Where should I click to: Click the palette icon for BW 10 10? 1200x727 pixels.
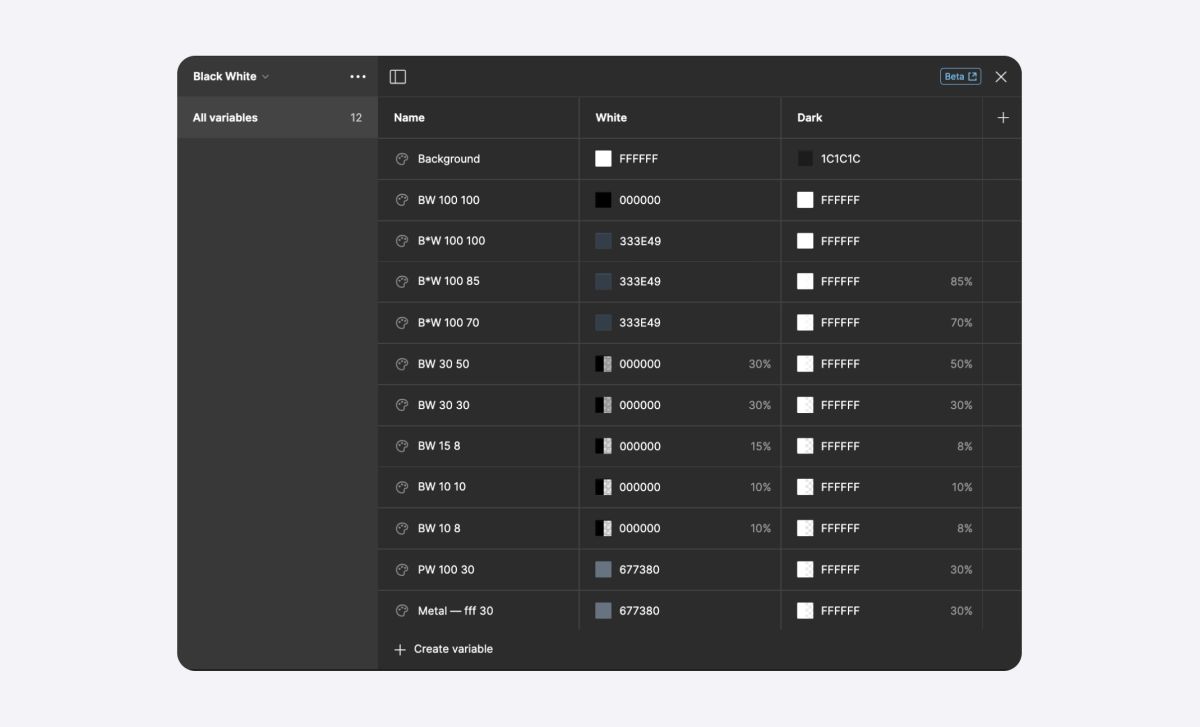coord(402,487)
